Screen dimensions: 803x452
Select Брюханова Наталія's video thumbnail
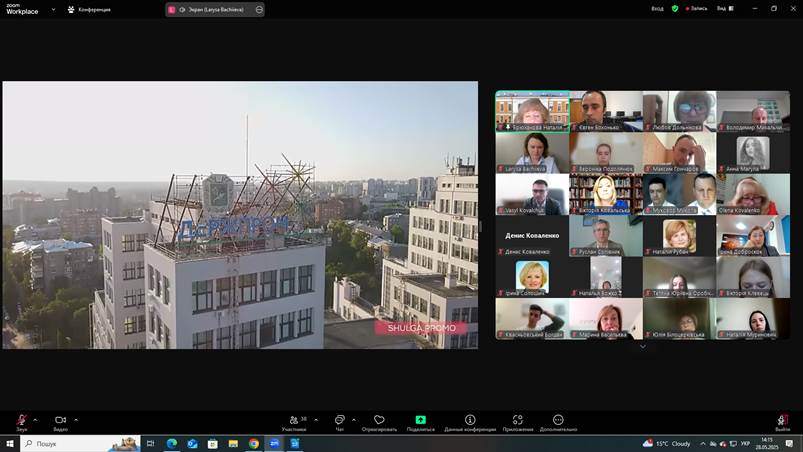[x=532, y=111]
